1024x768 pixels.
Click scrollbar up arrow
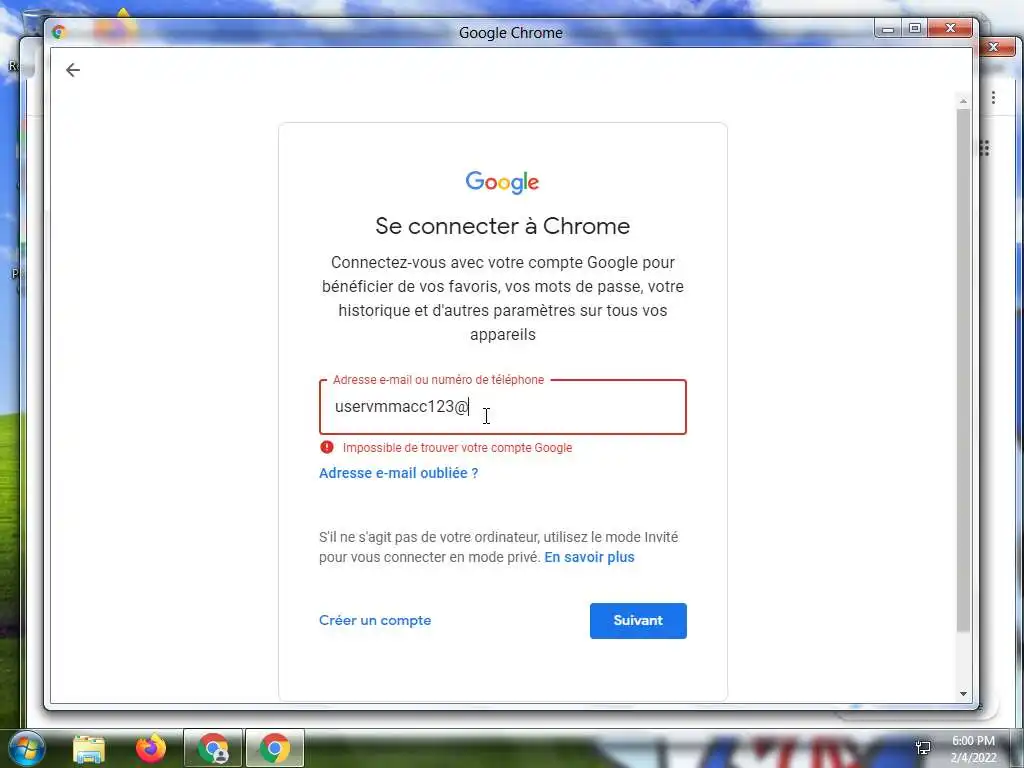[x=963, y=101]
